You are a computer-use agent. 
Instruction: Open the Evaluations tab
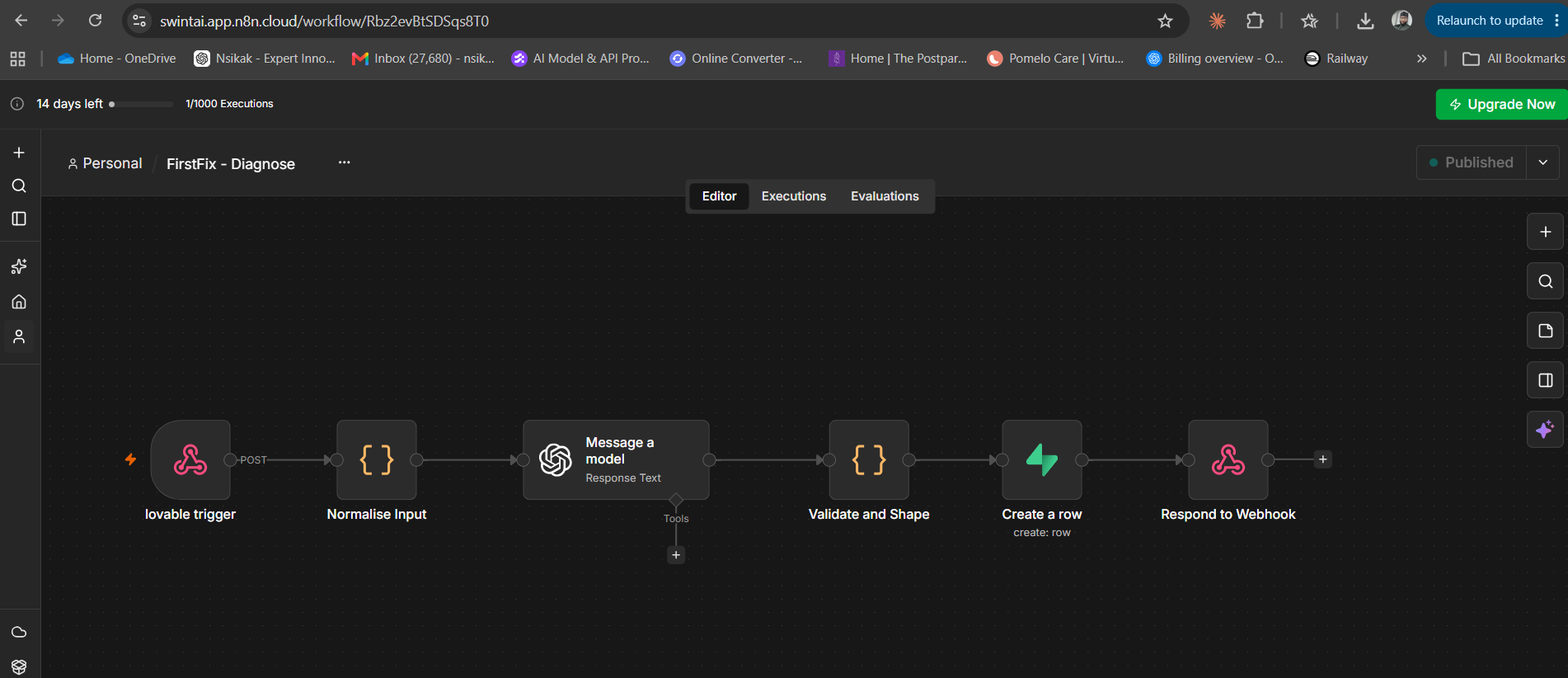[x=885, y=196]
